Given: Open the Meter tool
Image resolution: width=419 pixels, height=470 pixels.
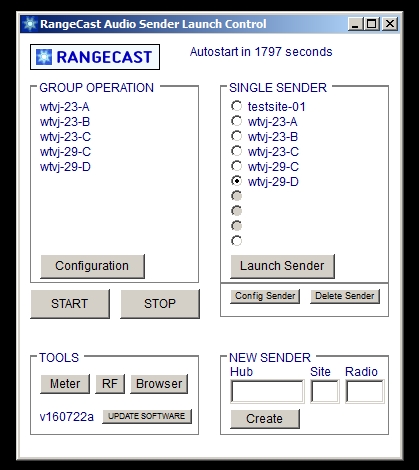Looking at the screenshot, I should tap(65, 384).
